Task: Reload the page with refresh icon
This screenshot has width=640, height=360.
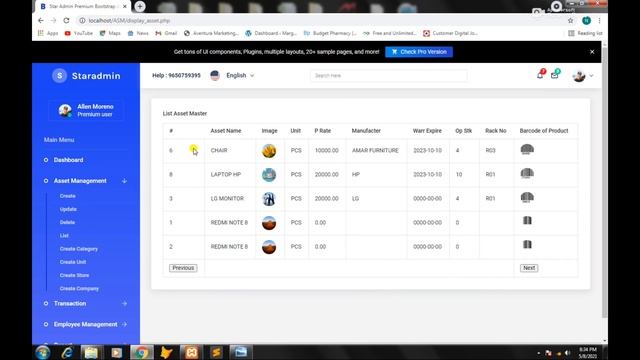Action: pyautogui.click(x=66, y=20)
